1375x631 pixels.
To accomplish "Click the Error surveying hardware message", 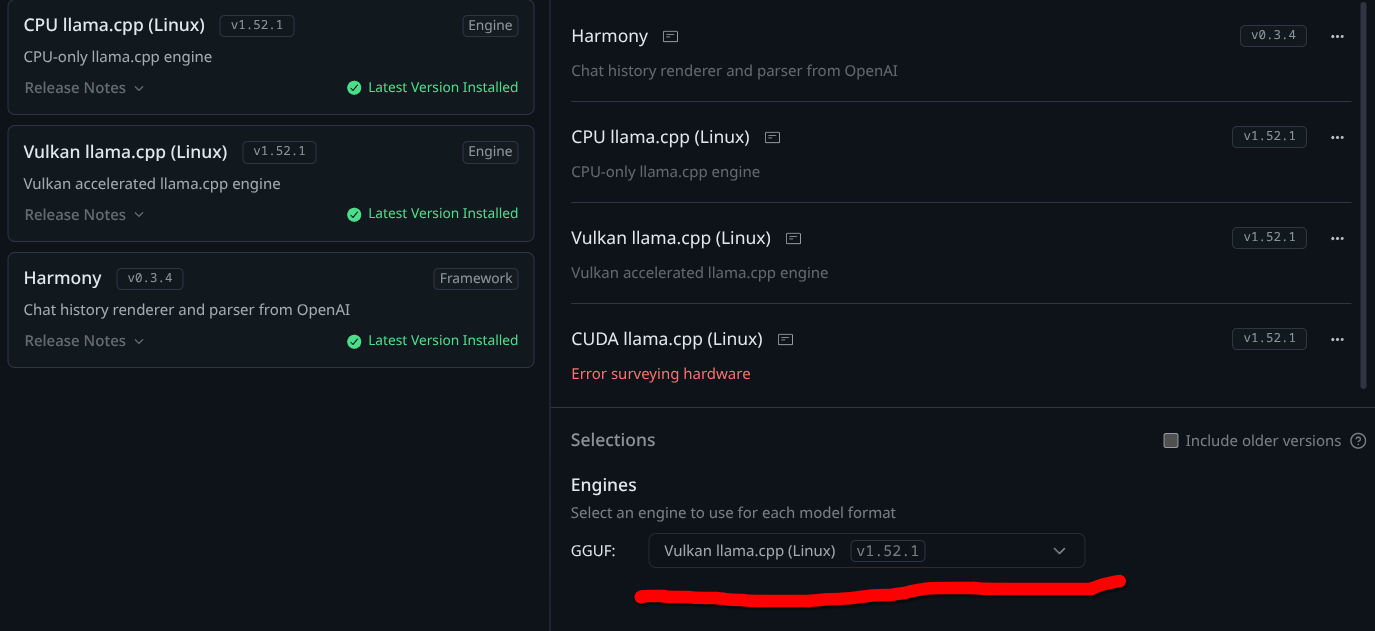I will pyautogui.click(x=660, y=374).
